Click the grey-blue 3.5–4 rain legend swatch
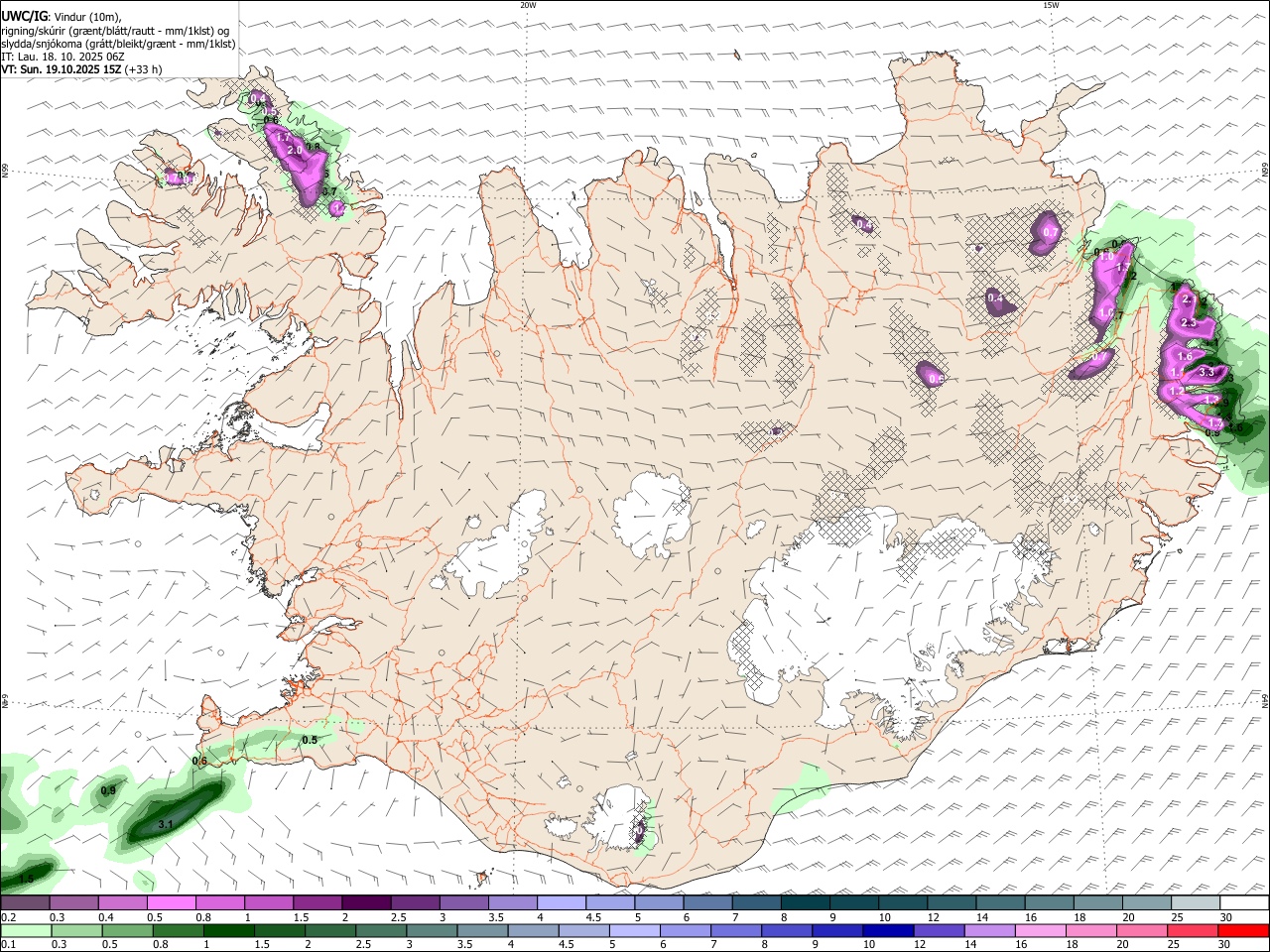Image resolution: width=1270 pixels, height=952 pixels. [x=483, y=930]
